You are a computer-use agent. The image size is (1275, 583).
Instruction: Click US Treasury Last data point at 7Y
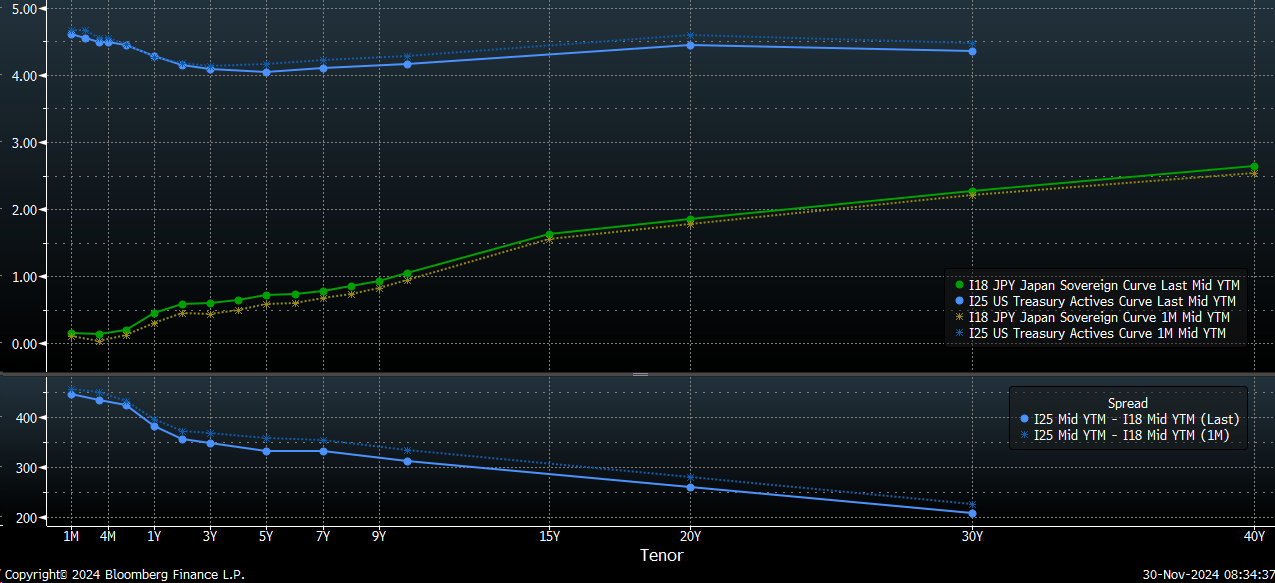point(323,68)
